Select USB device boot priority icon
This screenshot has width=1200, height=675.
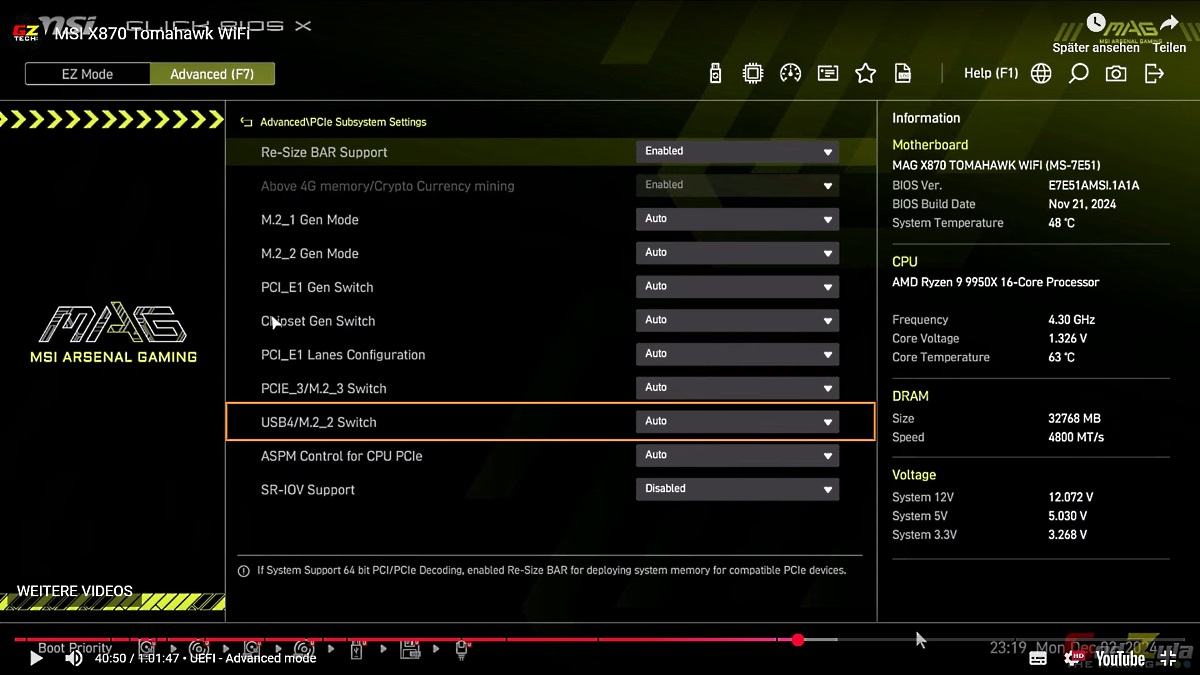click(x=355, y=650)
